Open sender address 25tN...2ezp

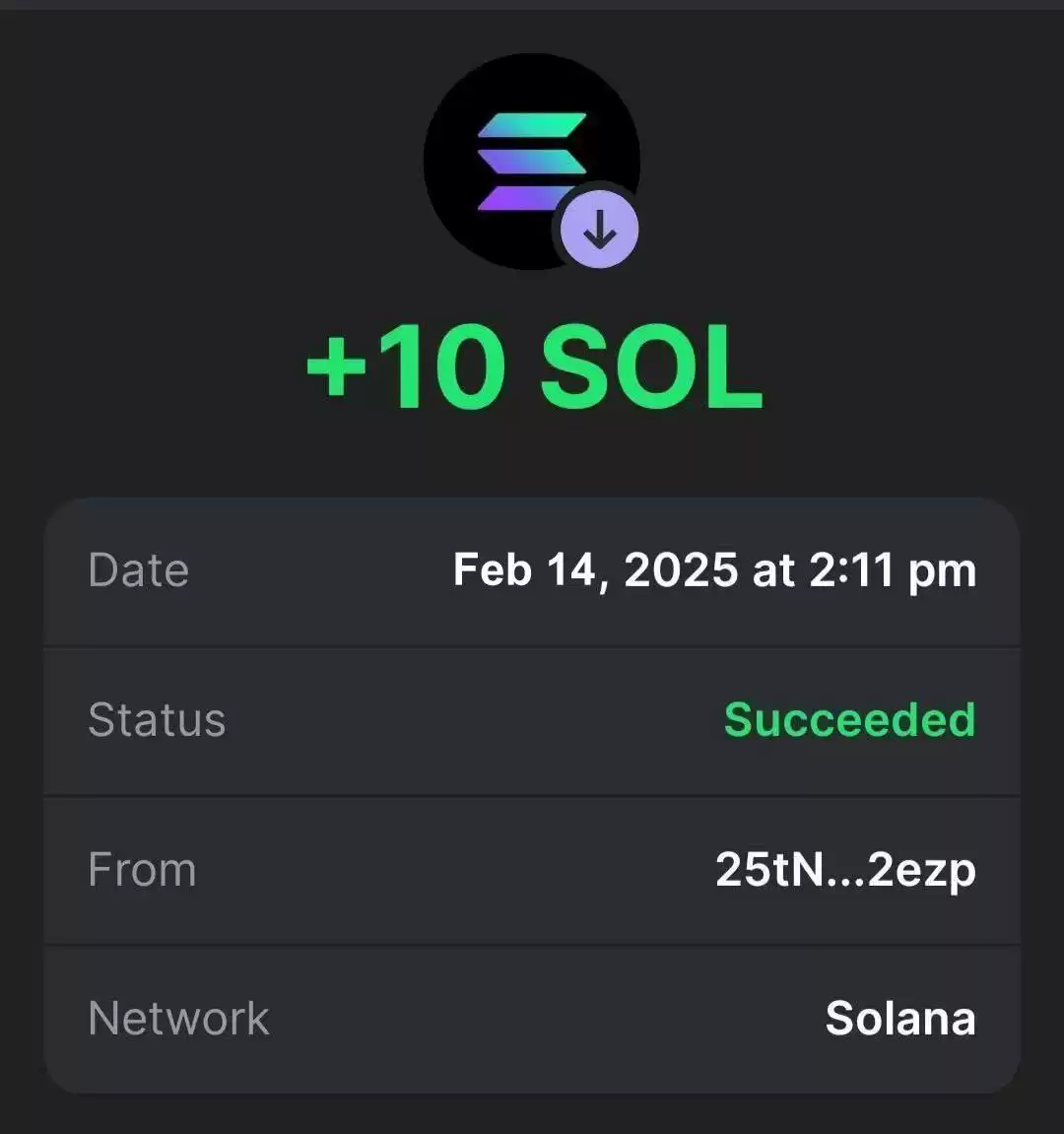[x=845, y=871]
